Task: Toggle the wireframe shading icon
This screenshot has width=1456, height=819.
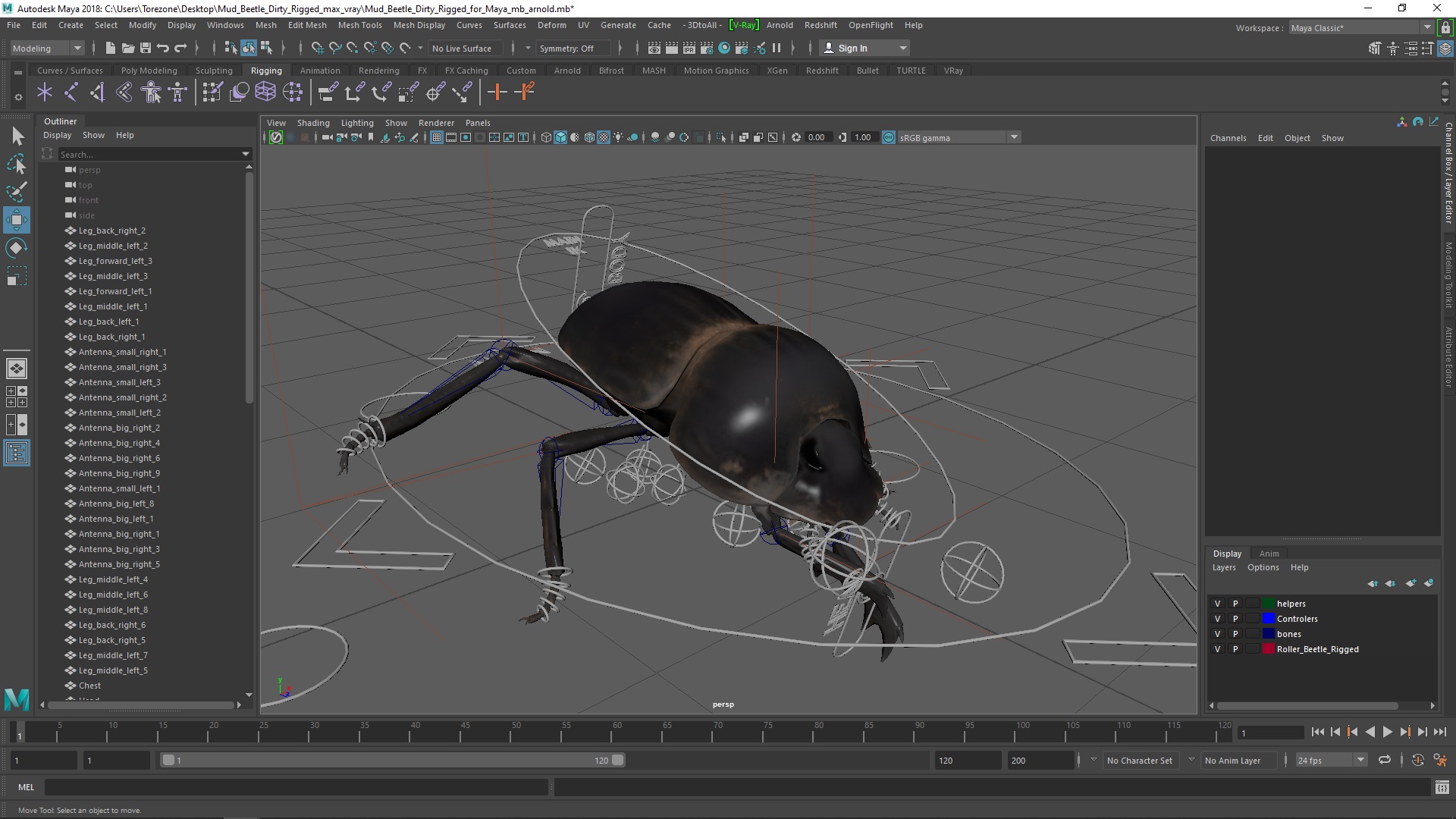Action: [x=548, y=137]
